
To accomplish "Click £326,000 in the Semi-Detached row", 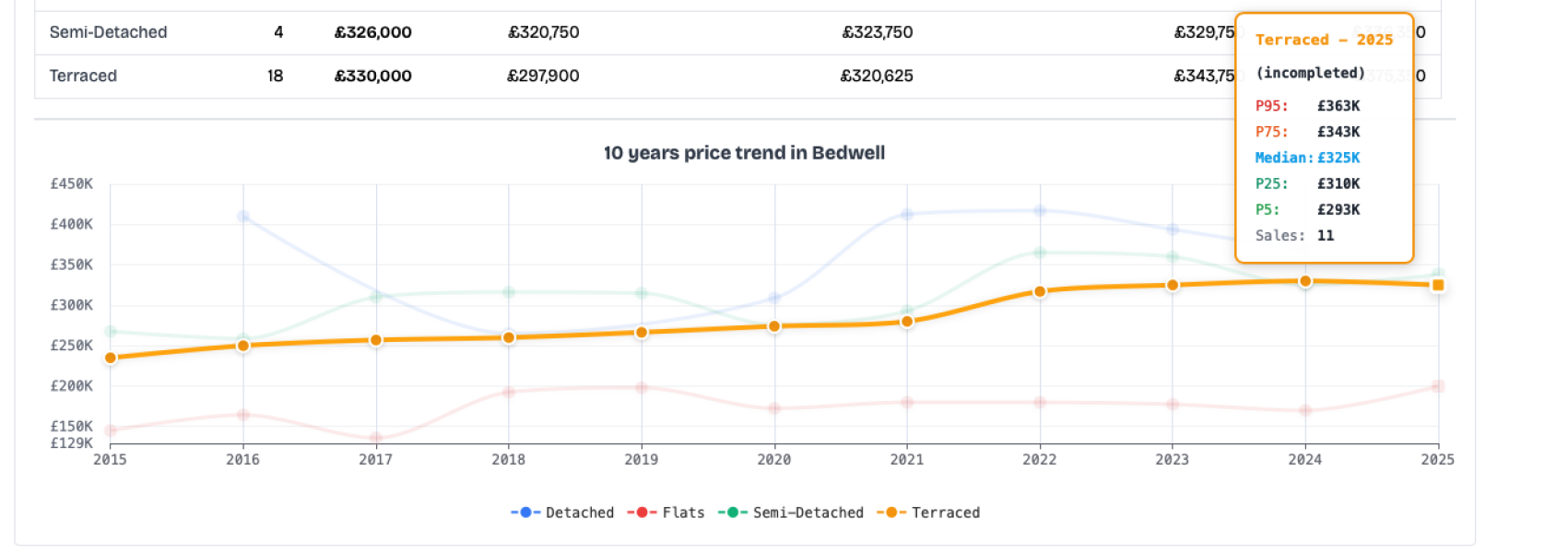I will click(x=372, y=32).
